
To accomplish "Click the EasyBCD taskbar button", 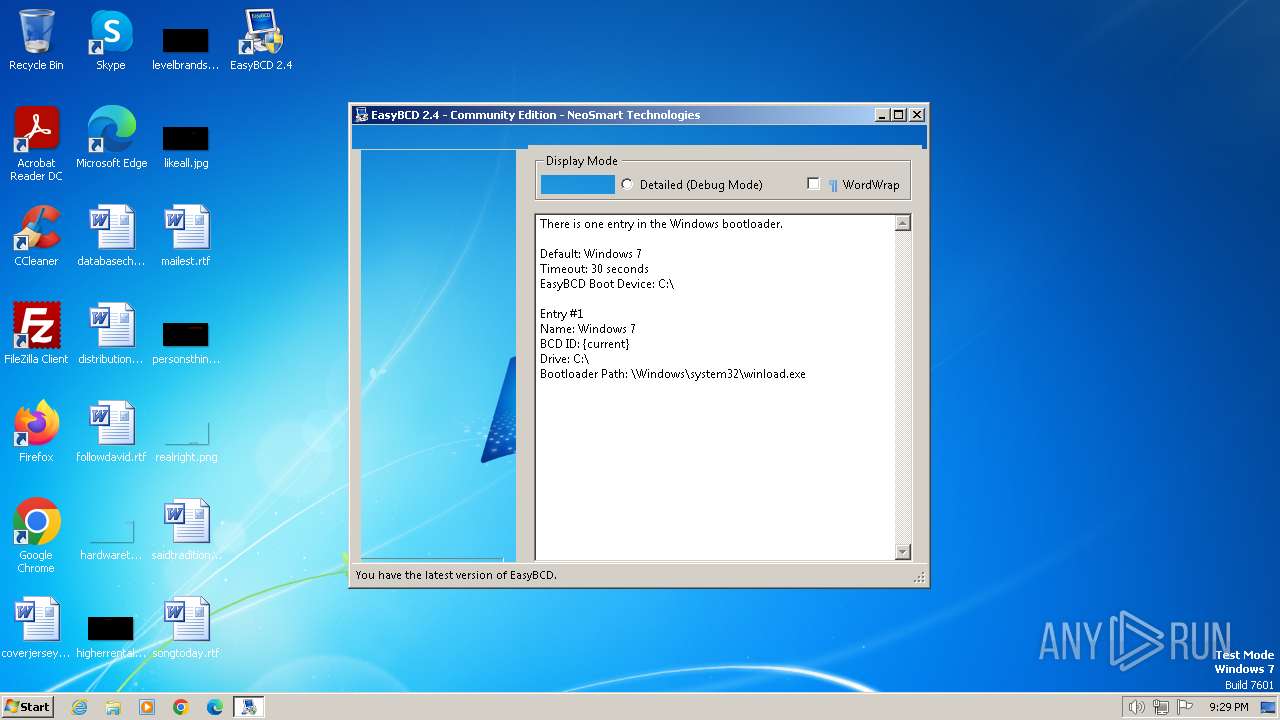I will (248, 707).
